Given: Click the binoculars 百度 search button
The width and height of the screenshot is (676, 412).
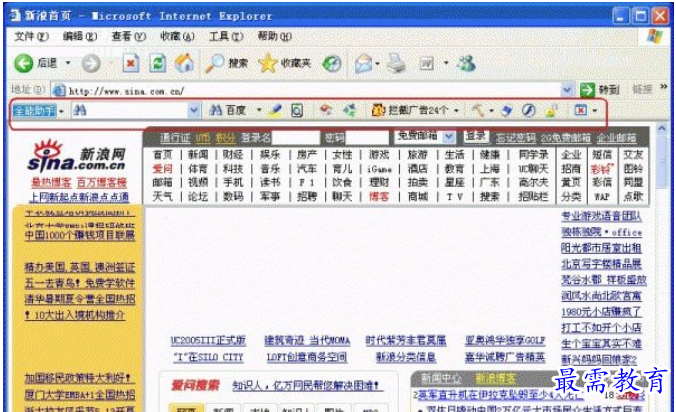Looking at the screenshot, I should (227, 110).
